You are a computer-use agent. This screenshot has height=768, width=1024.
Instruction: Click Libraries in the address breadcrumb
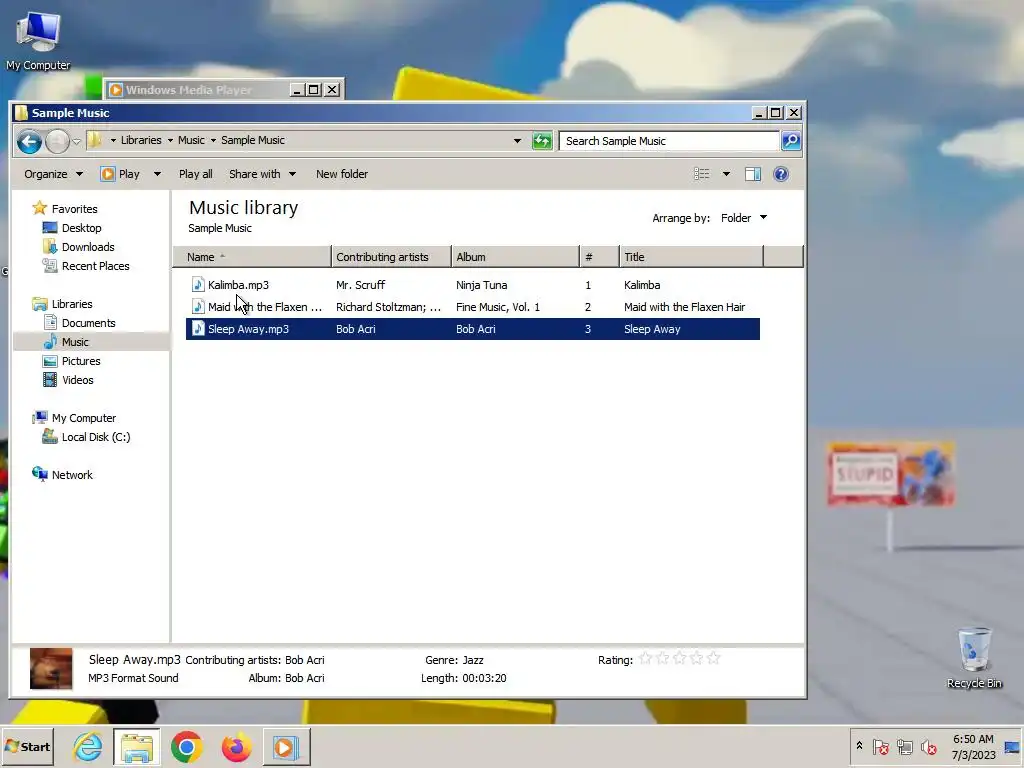(141, 140)
